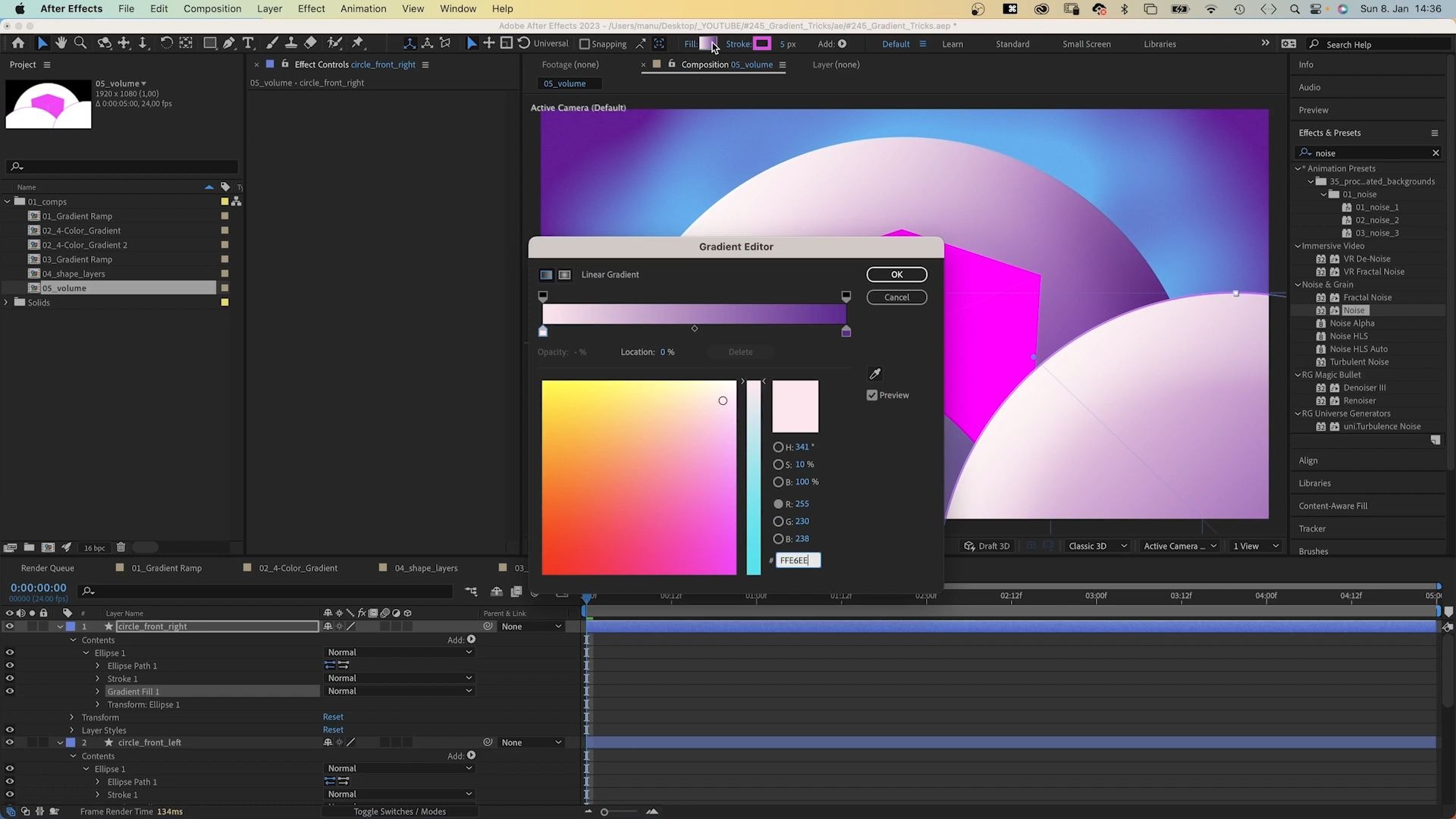Click the Home icon in toolbar

(x=18, y=43)
